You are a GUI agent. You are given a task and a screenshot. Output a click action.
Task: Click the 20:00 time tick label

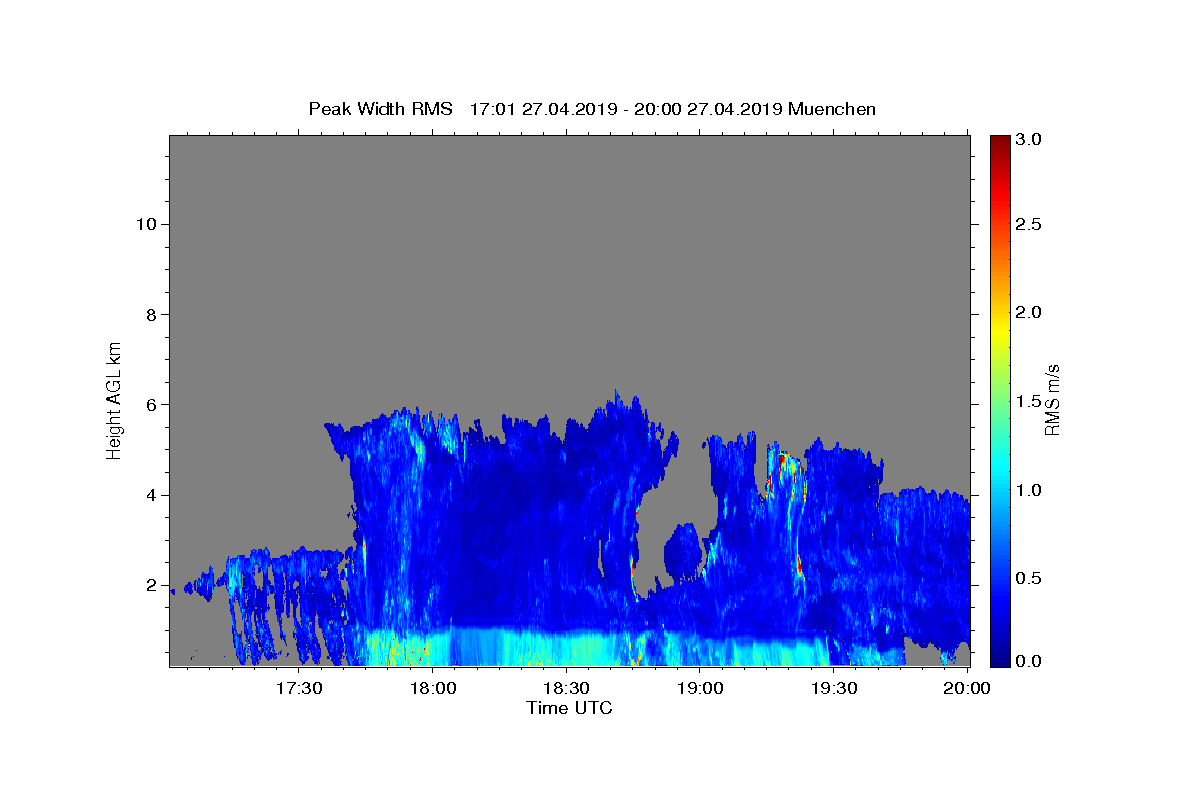(967, 688)
